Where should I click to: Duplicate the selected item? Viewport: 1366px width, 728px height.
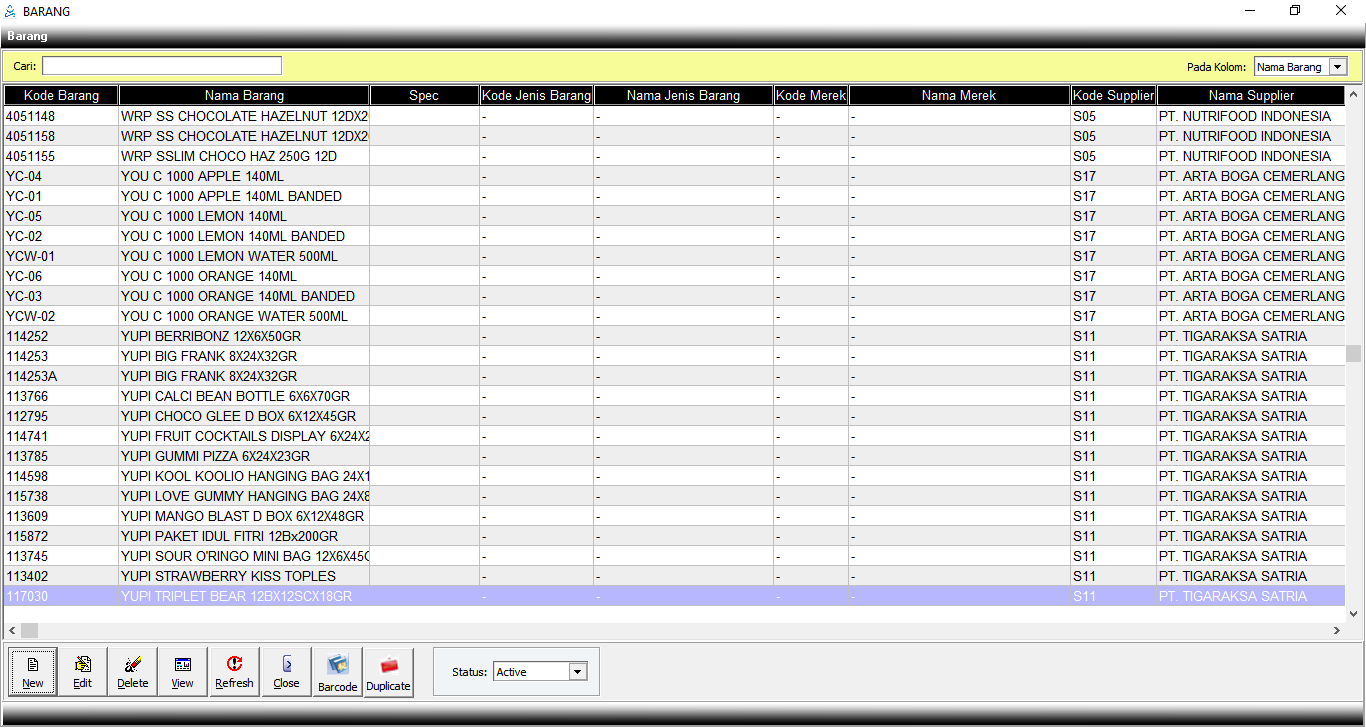click(x=388, y=672)
